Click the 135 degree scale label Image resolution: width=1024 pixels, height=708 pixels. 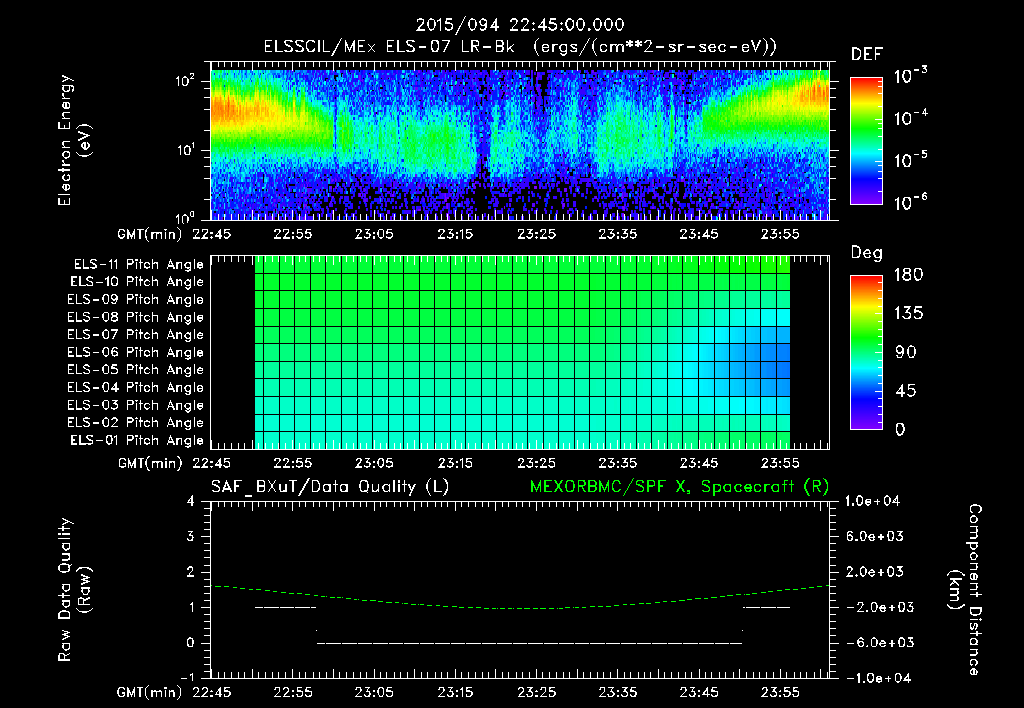click(908, 314)
